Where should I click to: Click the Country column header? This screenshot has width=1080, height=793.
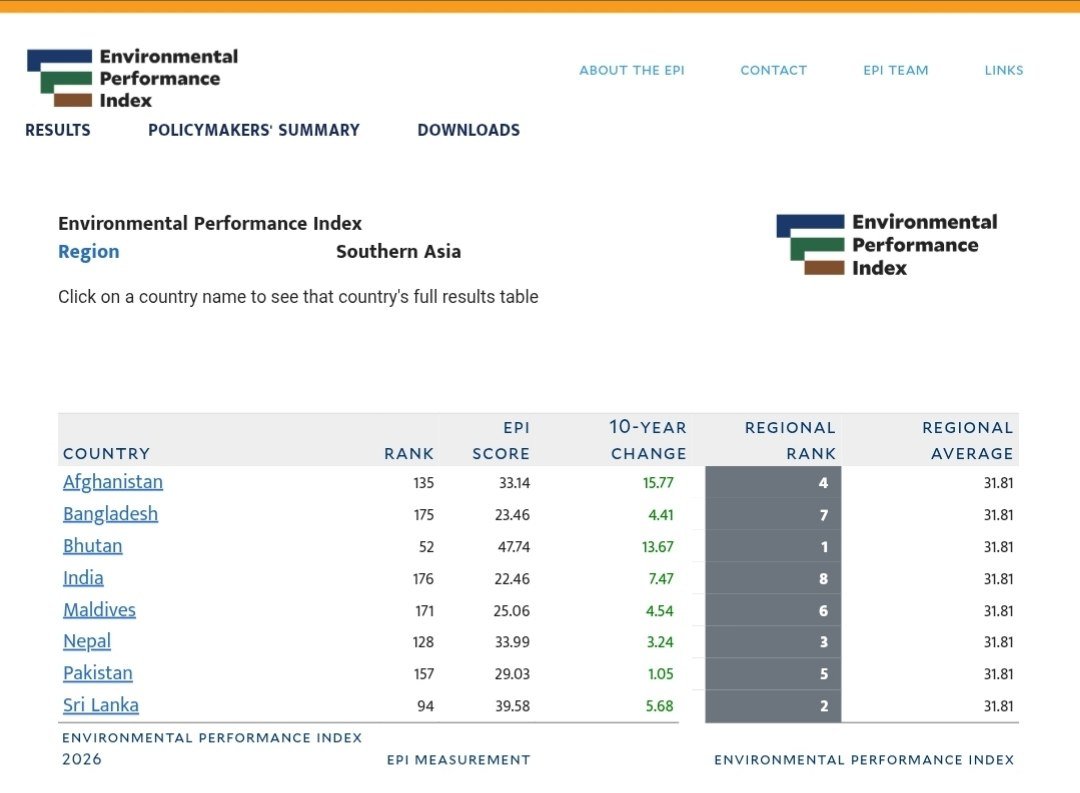107,453
